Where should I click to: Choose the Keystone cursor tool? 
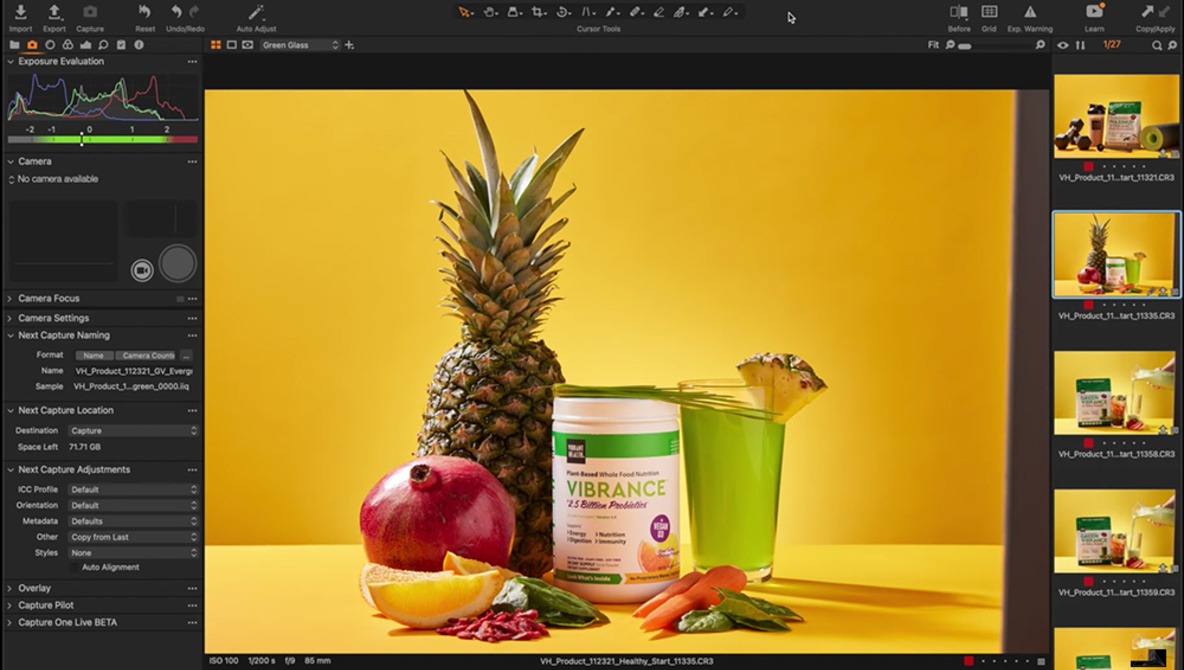pyautogui.click(x=586, y=12)
